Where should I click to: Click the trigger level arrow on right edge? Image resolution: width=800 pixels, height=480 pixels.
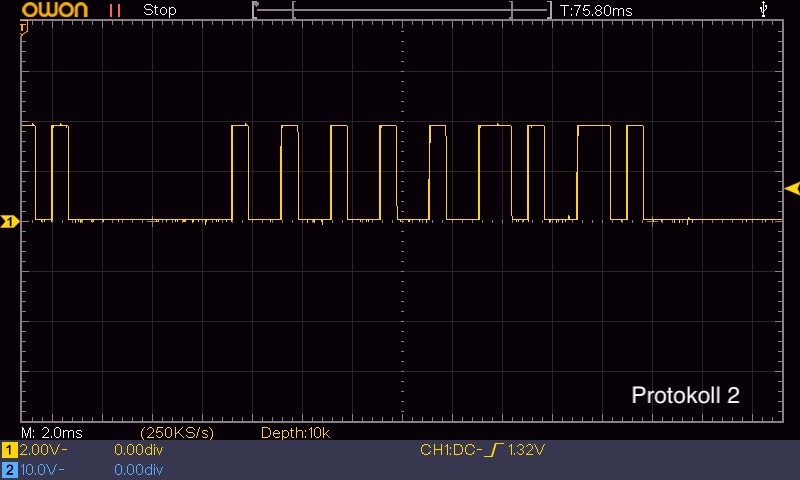(x=792, y=189)
